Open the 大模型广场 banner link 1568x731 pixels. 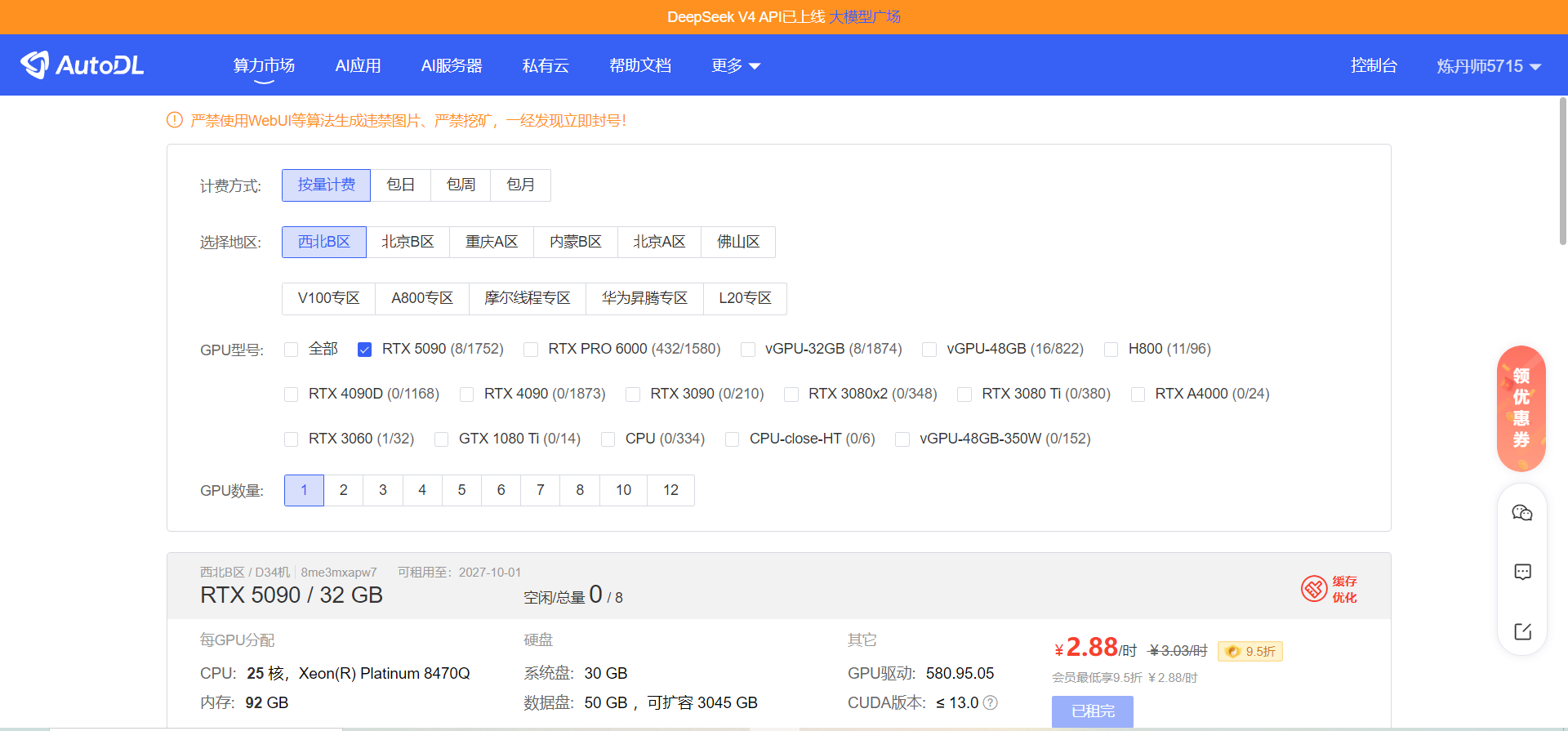[x=864, y=17]
